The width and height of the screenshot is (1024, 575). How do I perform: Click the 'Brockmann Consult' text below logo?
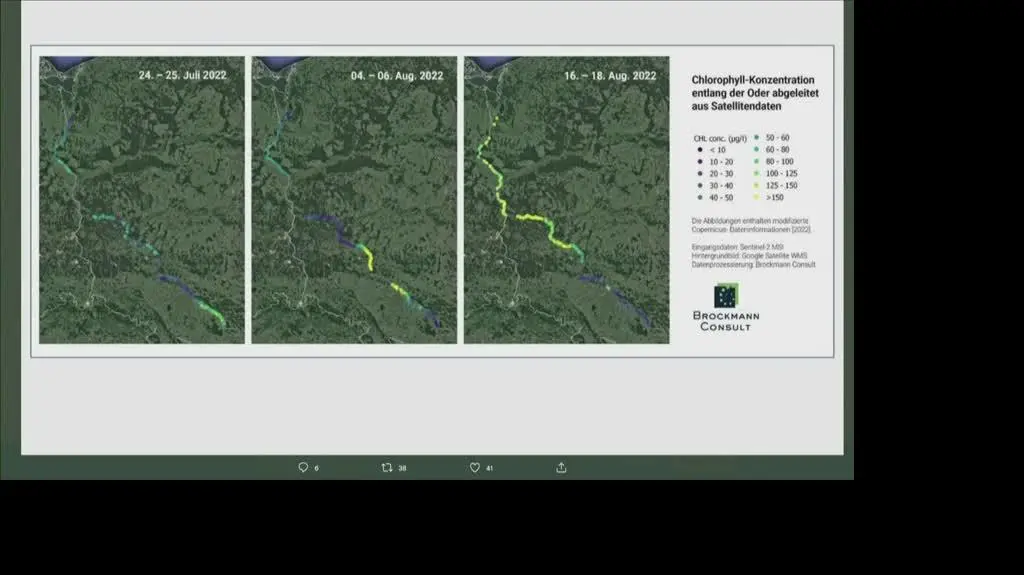[726, 322]
